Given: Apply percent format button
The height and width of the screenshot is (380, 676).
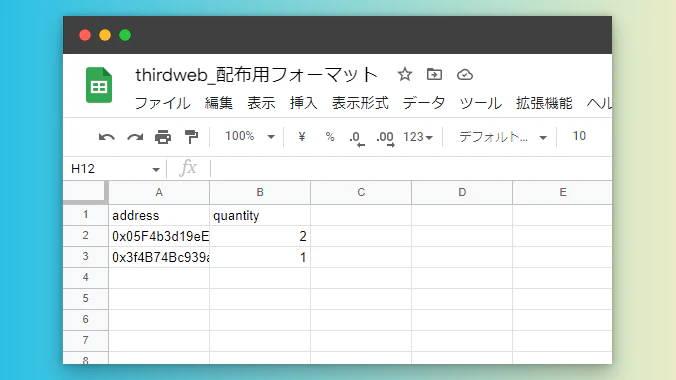Looking at the screenshot, I should 330,137.
